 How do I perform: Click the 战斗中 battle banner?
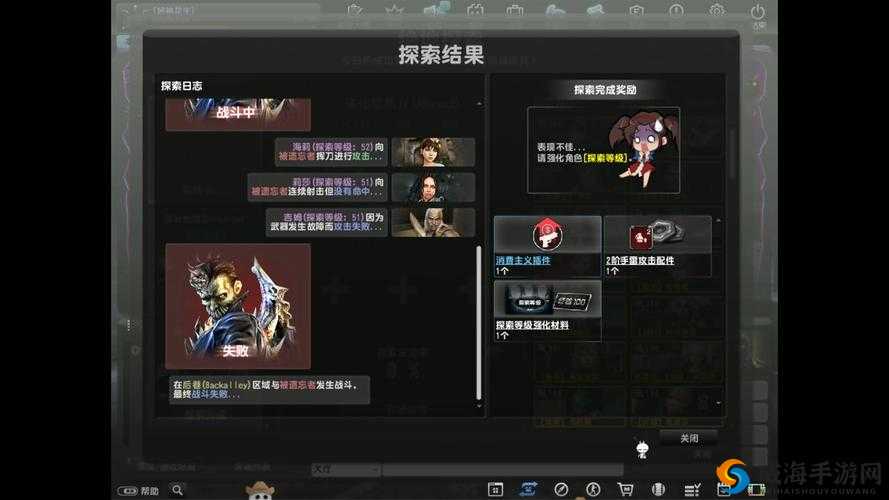[238, 115]
